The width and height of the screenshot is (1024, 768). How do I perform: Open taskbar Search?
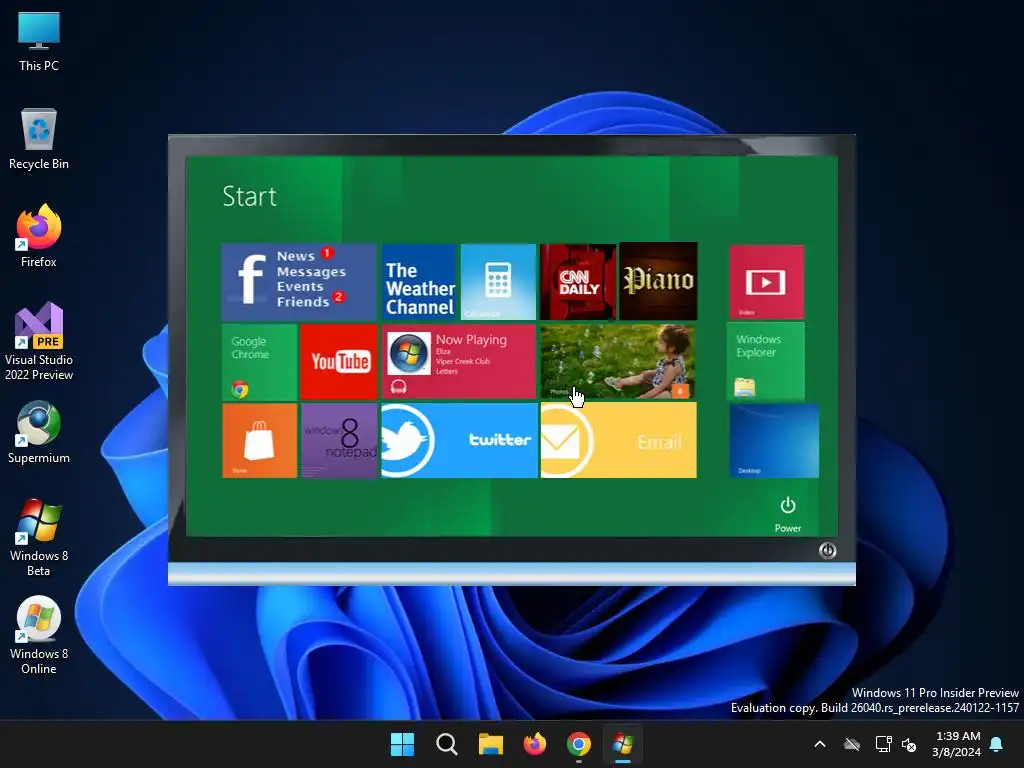pyautogui.click(x=447, y=744)
